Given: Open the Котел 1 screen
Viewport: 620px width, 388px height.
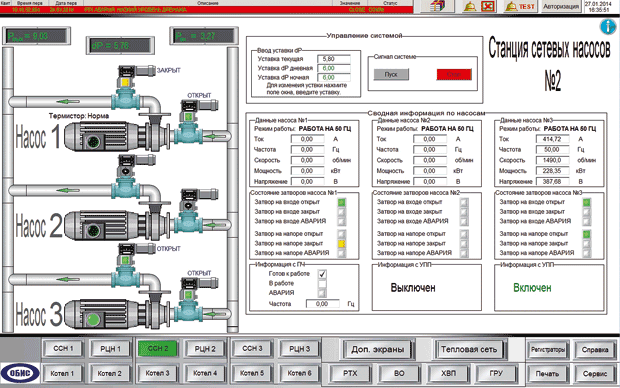Looking at the screenshot, I should (63, 373).
